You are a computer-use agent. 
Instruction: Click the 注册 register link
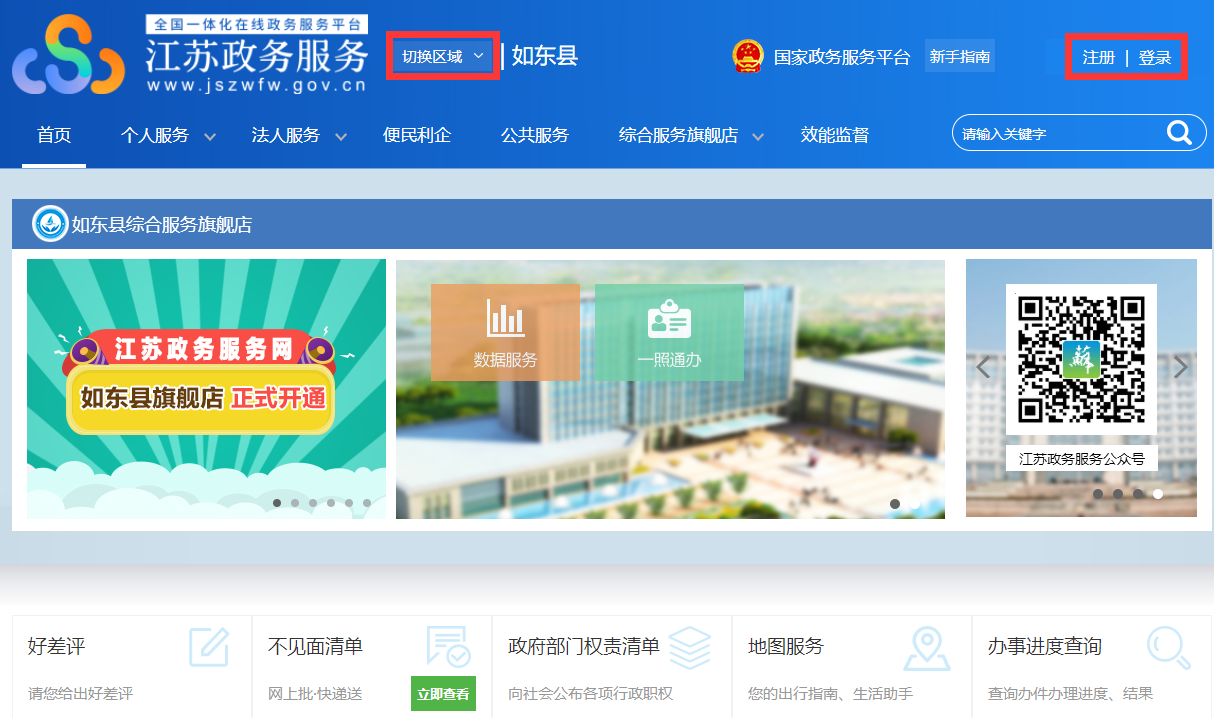coord(1099,58)
